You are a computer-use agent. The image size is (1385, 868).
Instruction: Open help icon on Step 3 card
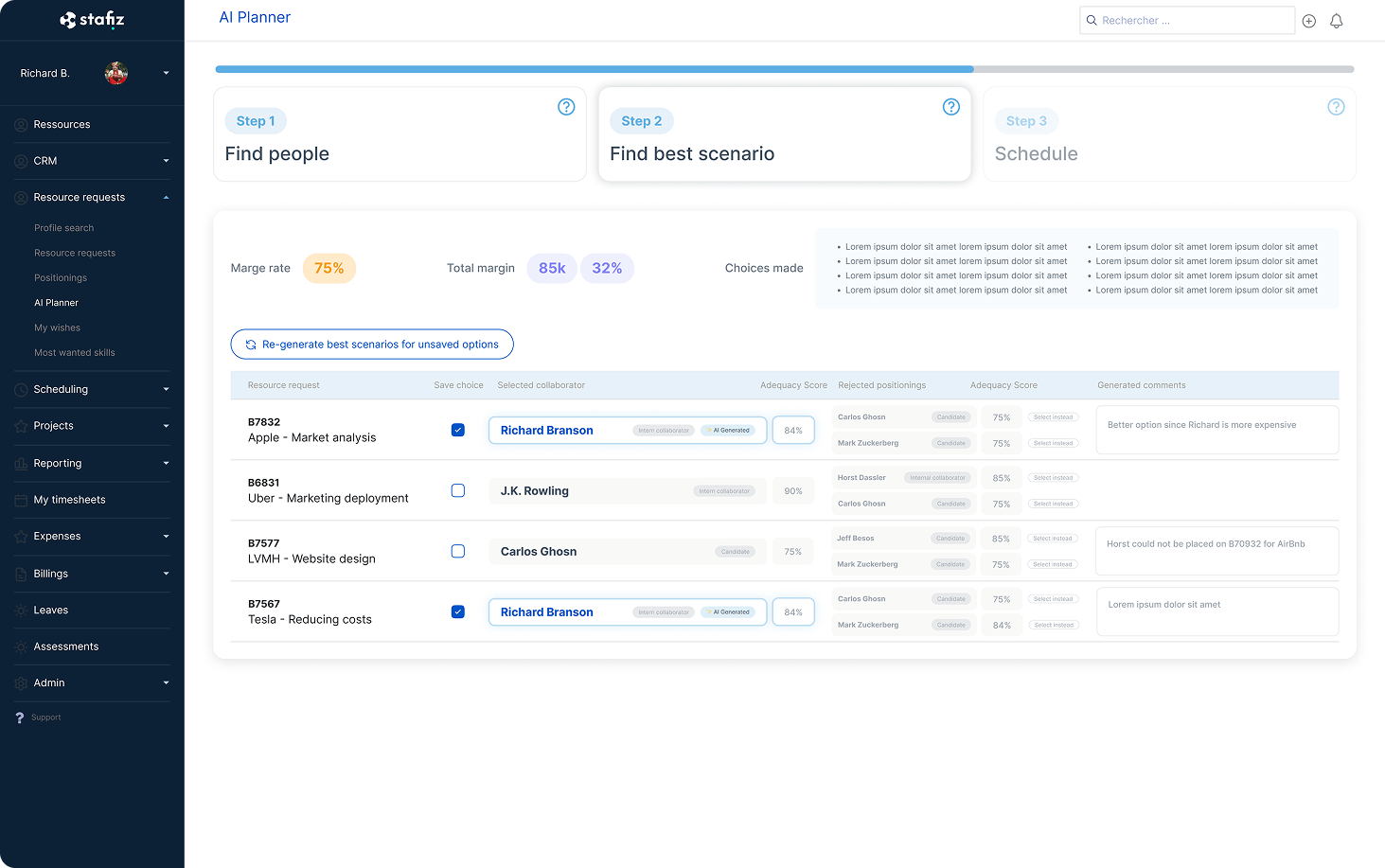(1336, 107)
